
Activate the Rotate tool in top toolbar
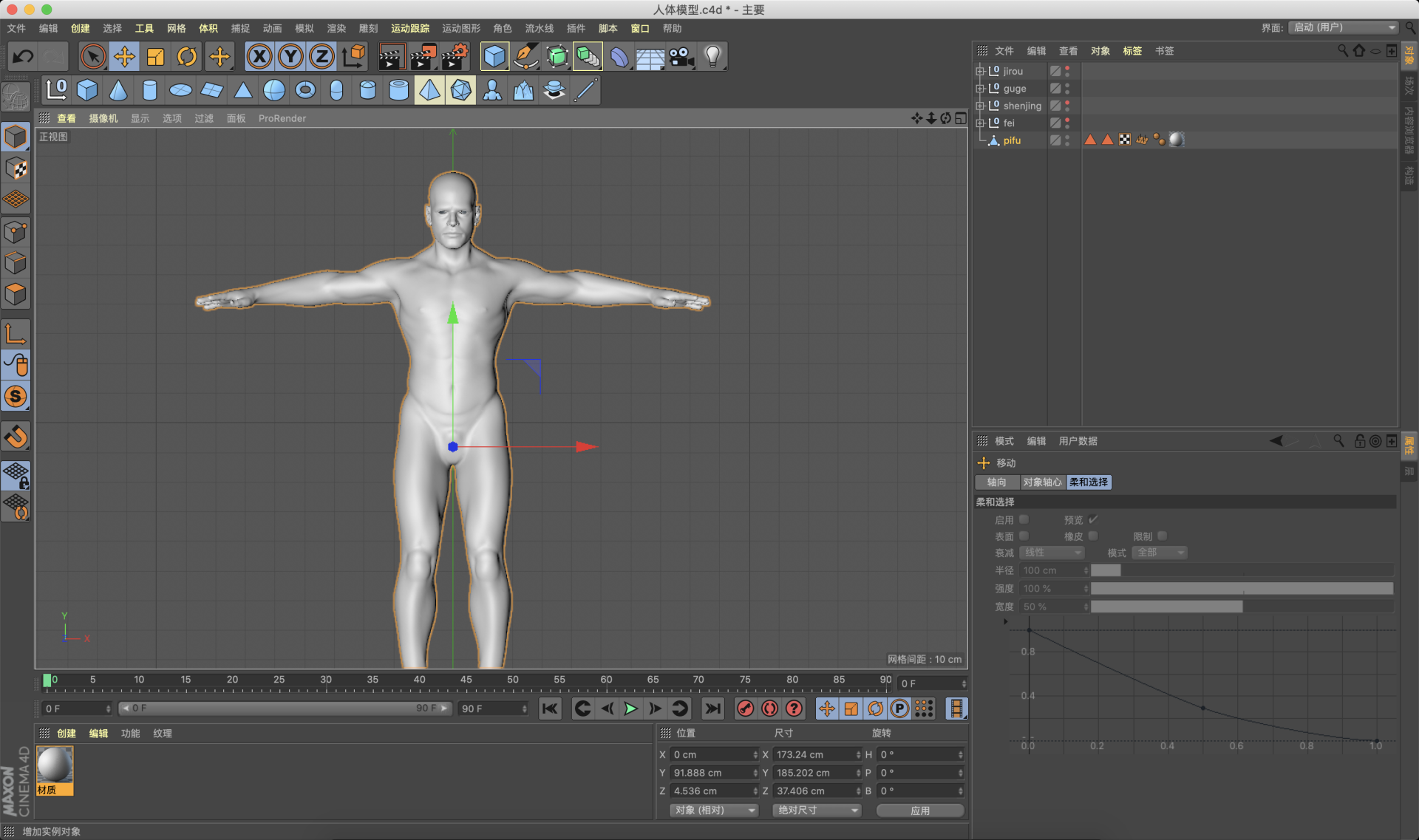pos(187,56)
